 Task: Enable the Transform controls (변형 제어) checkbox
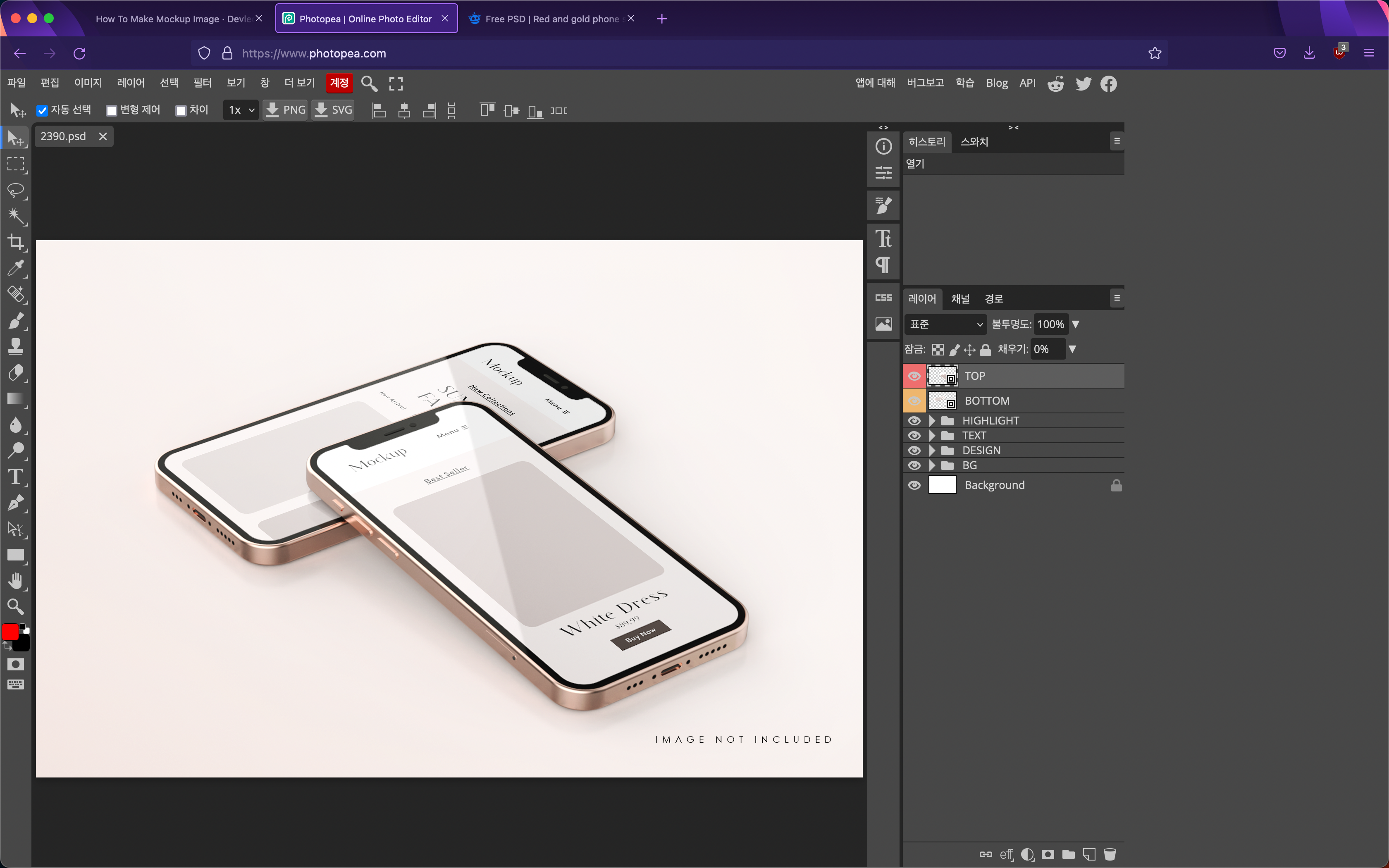[111, 111]
